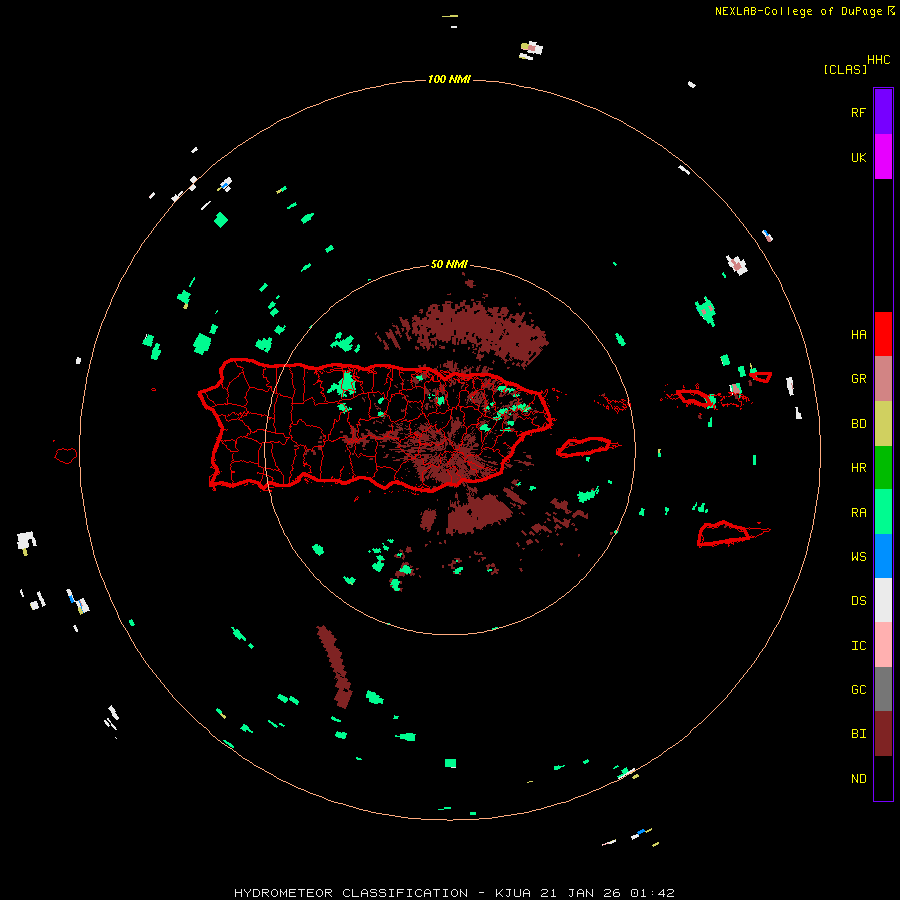Click the BD legend label

pyautogui.click(x=858, y=424)
